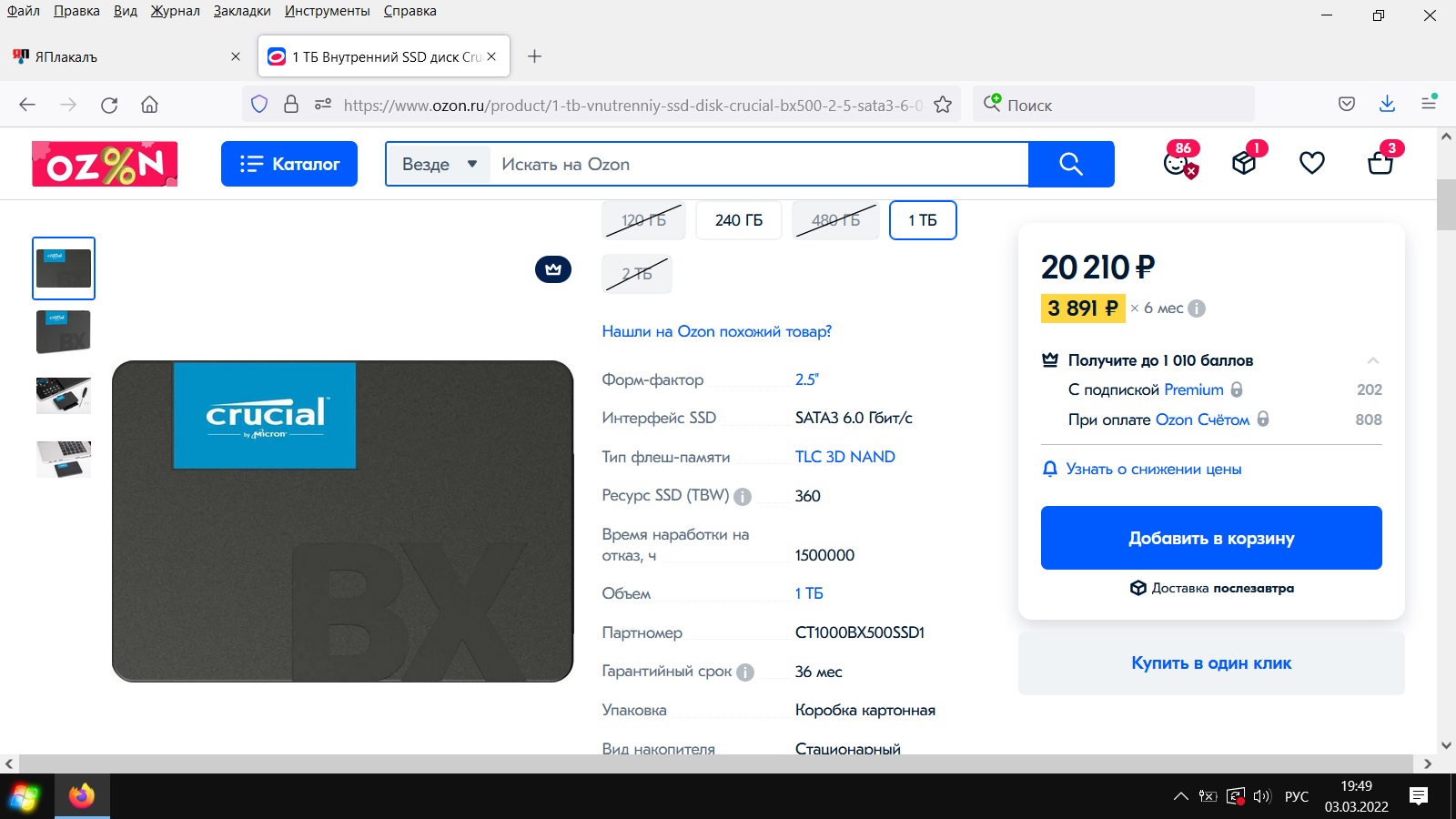This screenshot has width=1456, height=819.
Task: Open the Справка menu
Action: 409,11
